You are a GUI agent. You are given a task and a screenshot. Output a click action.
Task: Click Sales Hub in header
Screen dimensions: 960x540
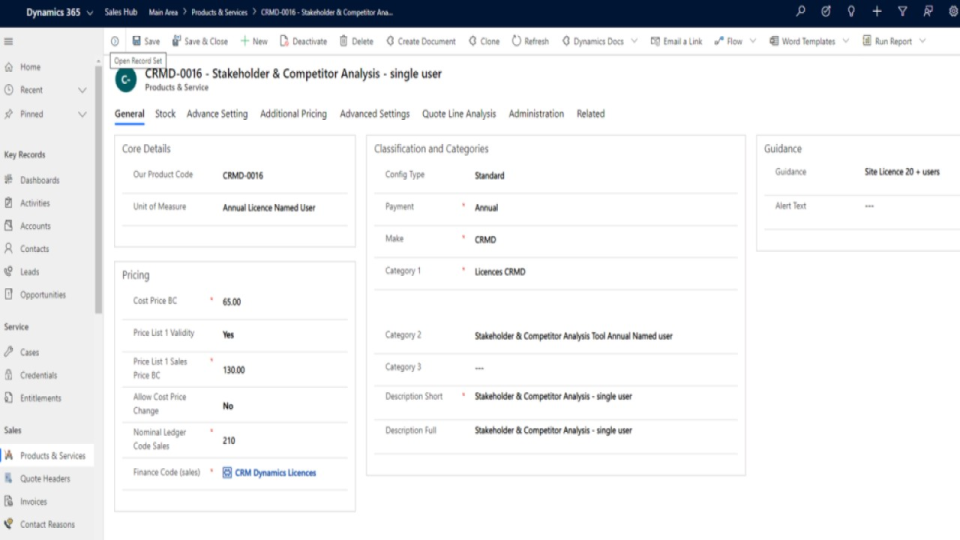[x=121, y=12]
